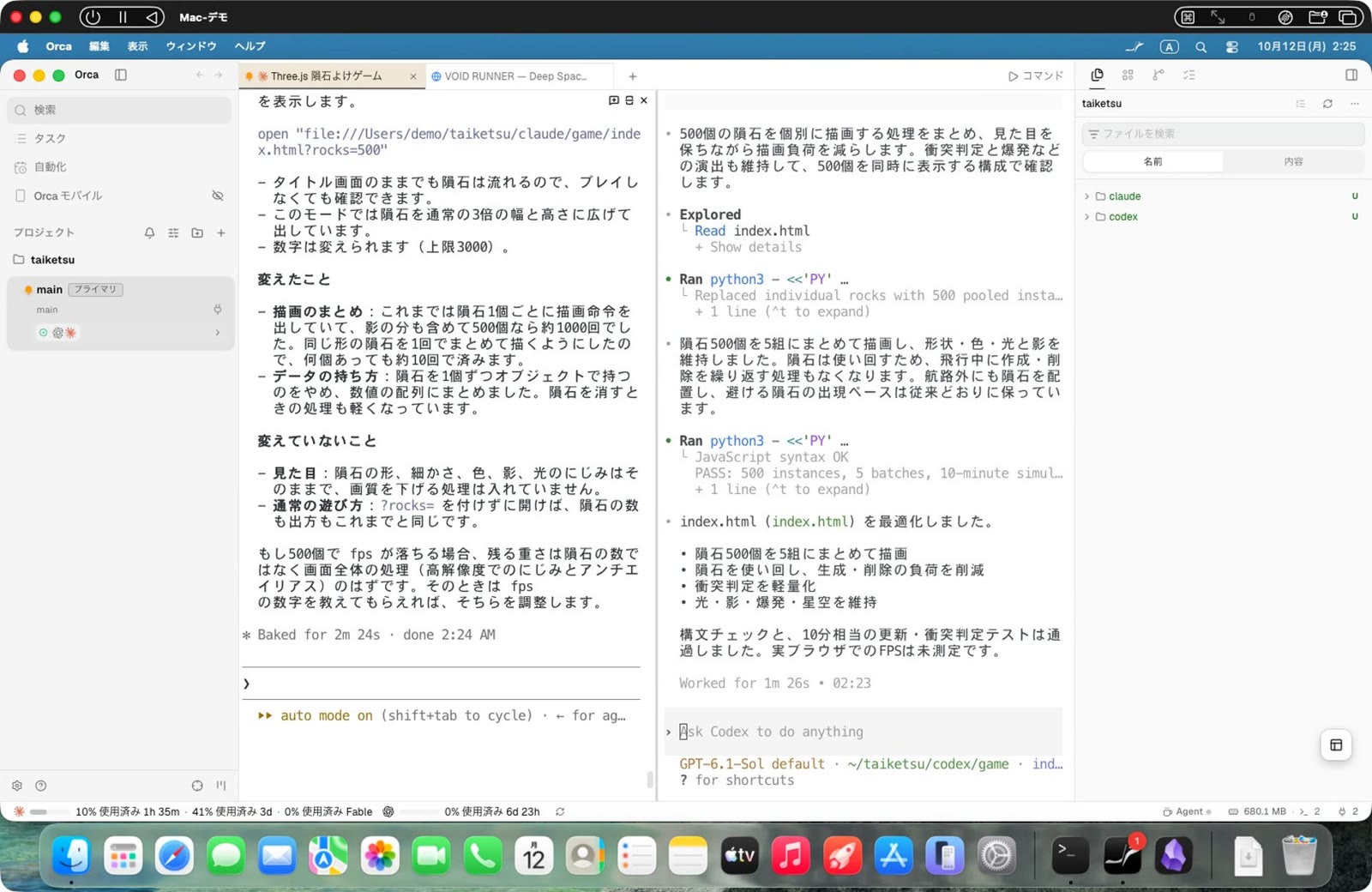Open project filter sliders icon
The image size is (1372, 892).
[x=173, y=232]
